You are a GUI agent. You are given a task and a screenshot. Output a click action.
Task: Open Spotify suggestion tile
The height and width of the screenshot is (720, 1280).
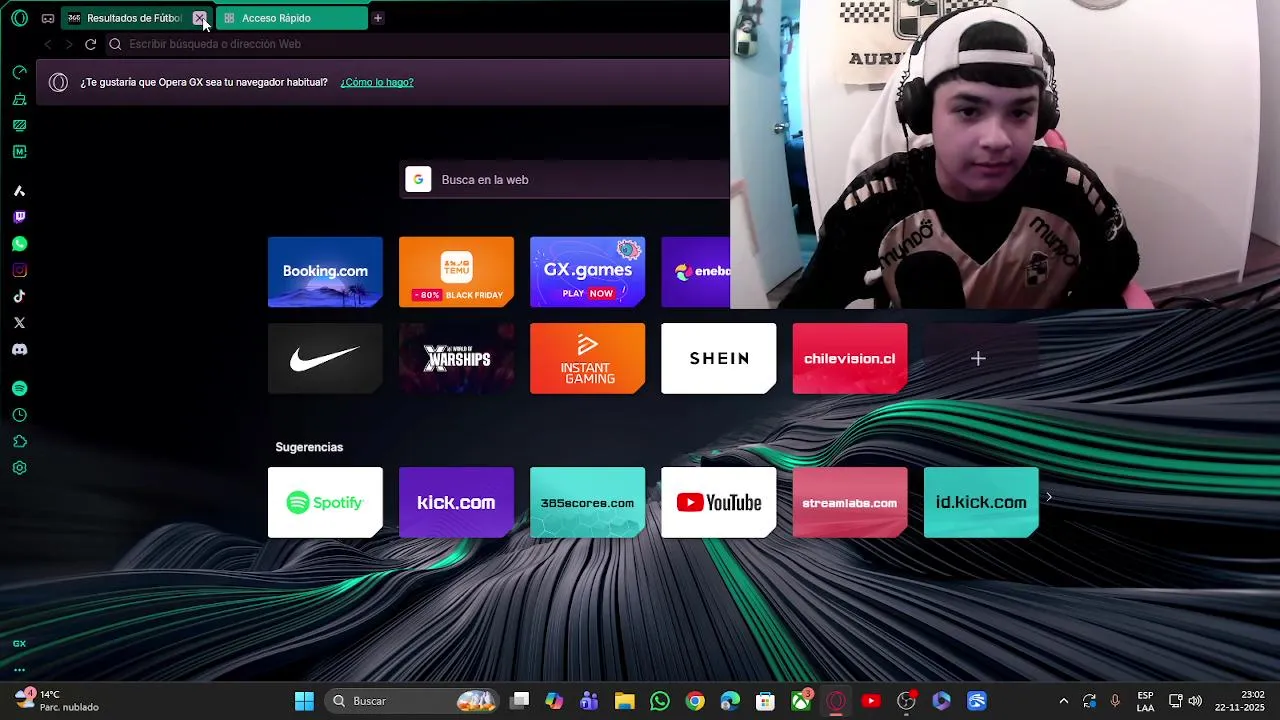pyautogui.click(x=325, y=502)
